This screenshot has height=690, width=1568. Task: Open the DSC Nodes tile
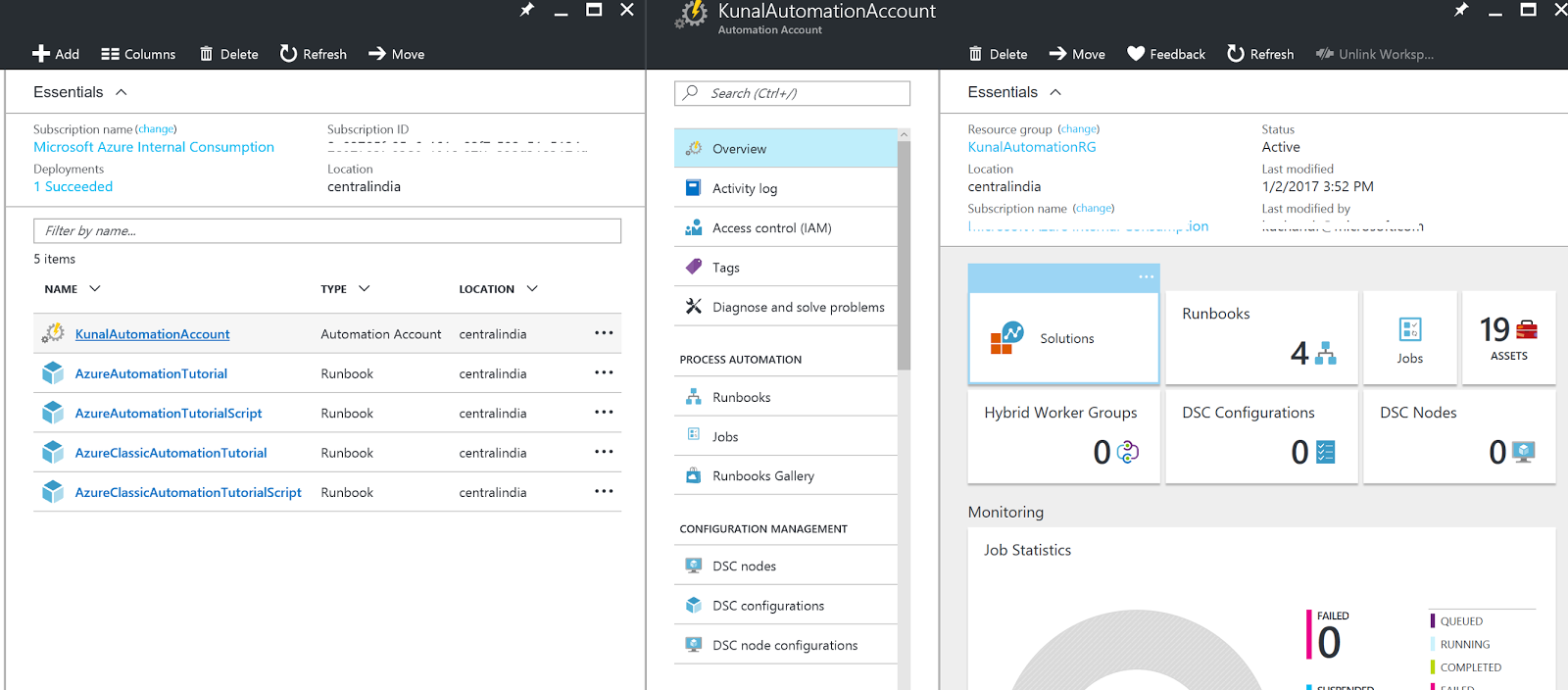coord(1459,436)
